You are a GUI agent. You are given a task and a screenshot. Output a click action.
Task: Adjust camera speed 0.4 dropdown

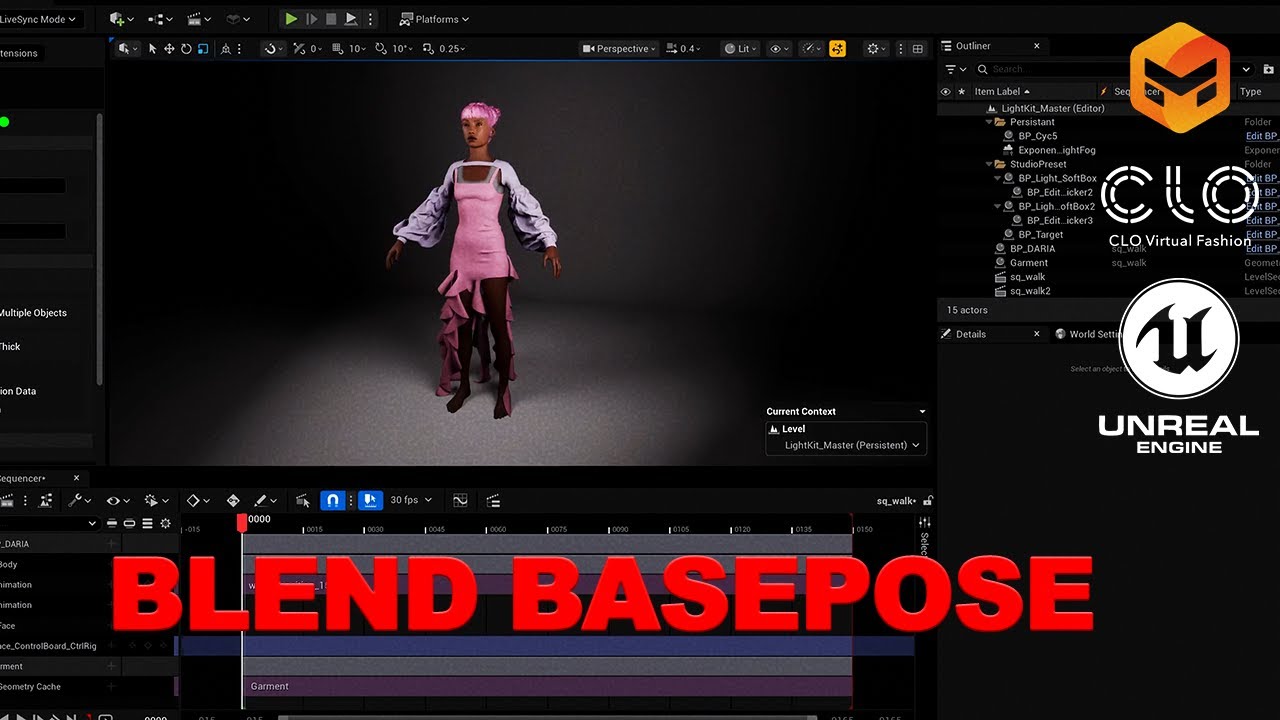pyautogui.click(x=684, y=48)
